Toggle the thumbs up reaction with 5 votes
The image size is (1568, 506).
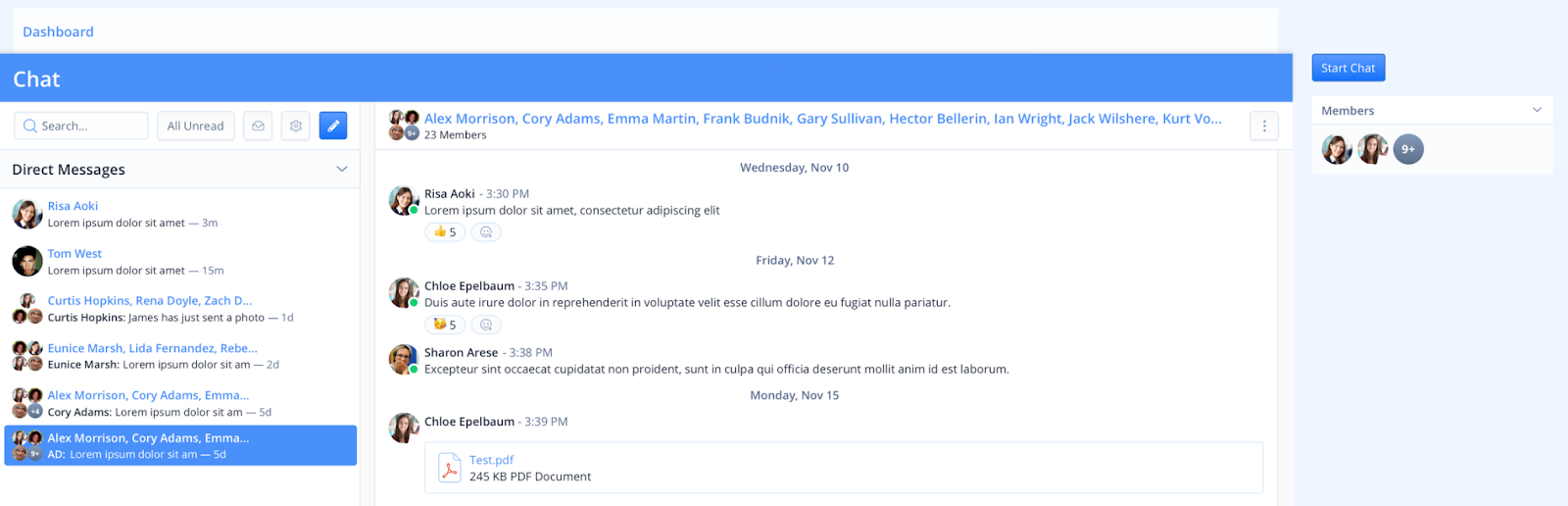click(445, 232)
